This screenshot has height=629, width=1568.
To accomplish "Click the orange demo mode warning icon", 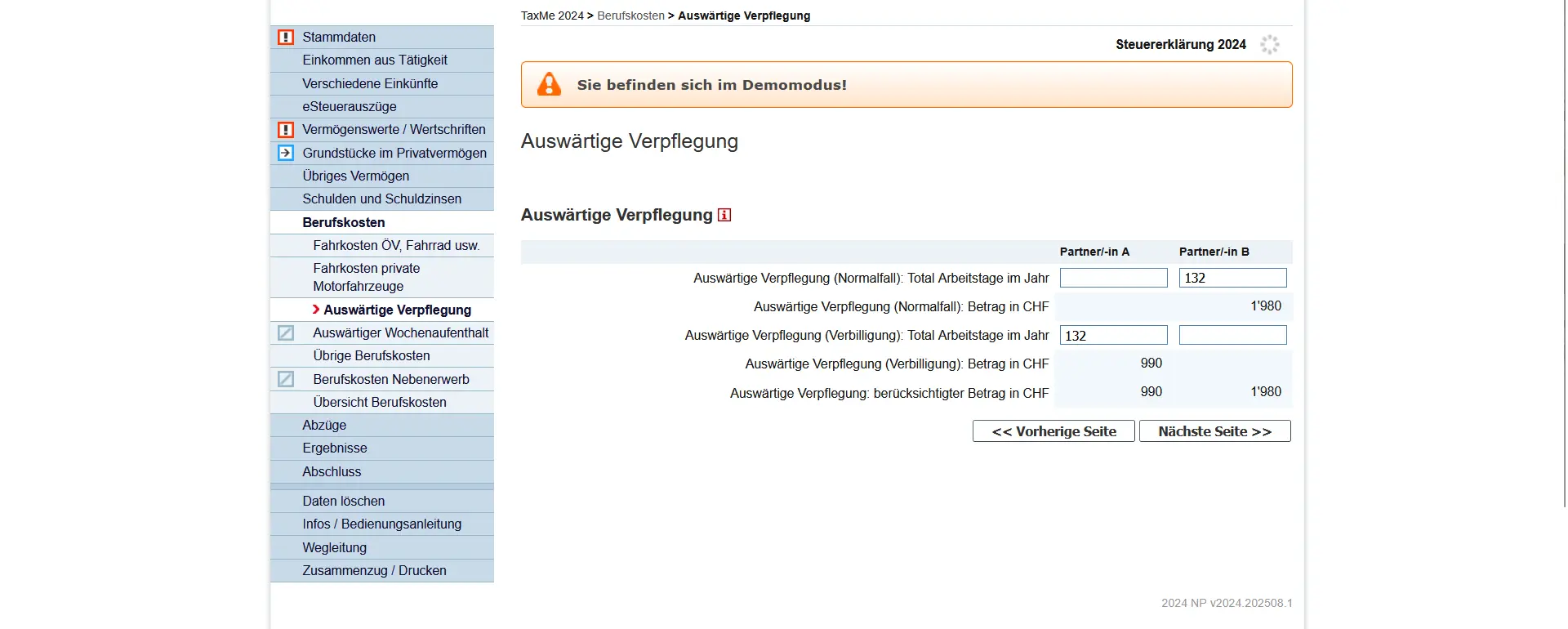I will click(549, 85).
